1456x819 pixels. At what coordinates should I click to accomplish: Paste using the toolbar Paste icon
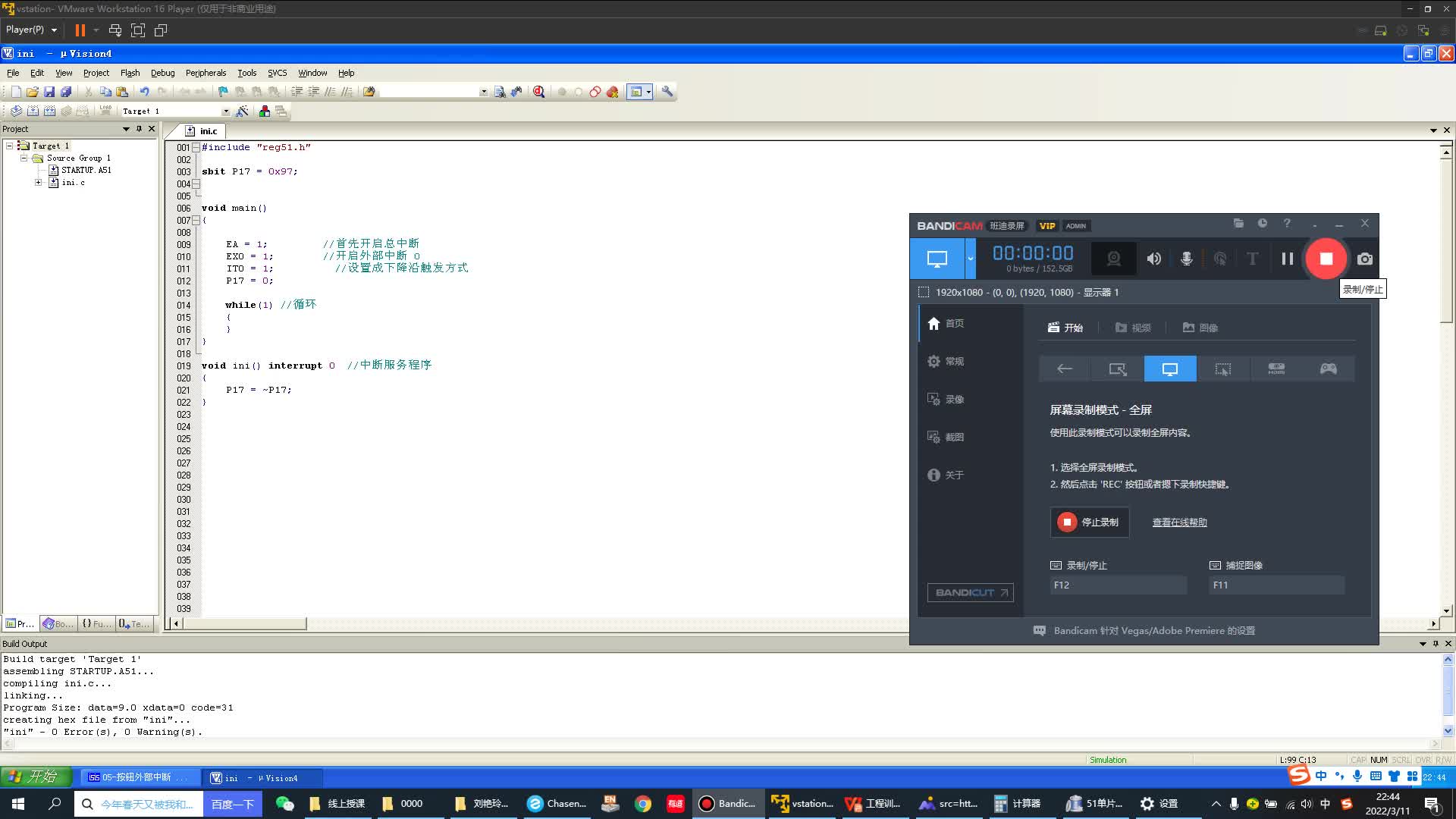click(x=122, y=92)
